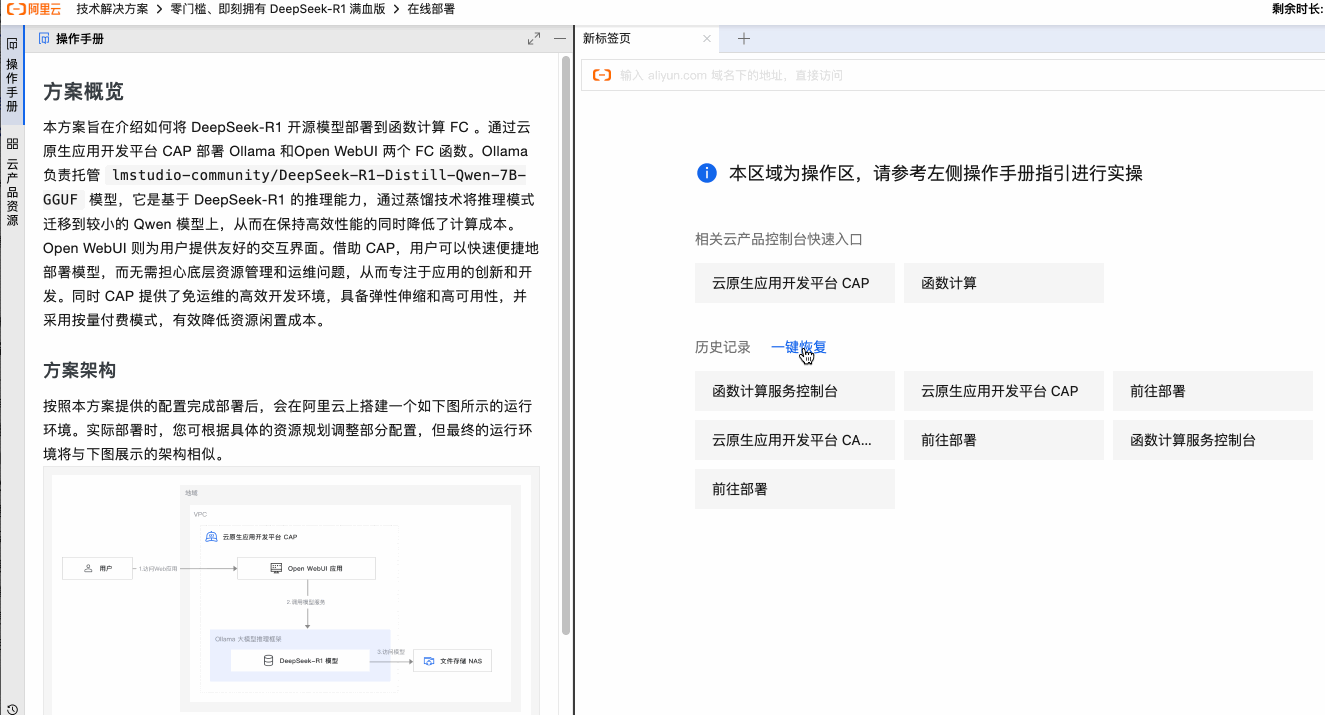The width and height of the screenshot is (1325, 715).
Task: Click the architecture diagram image
Action: [291, 590]
